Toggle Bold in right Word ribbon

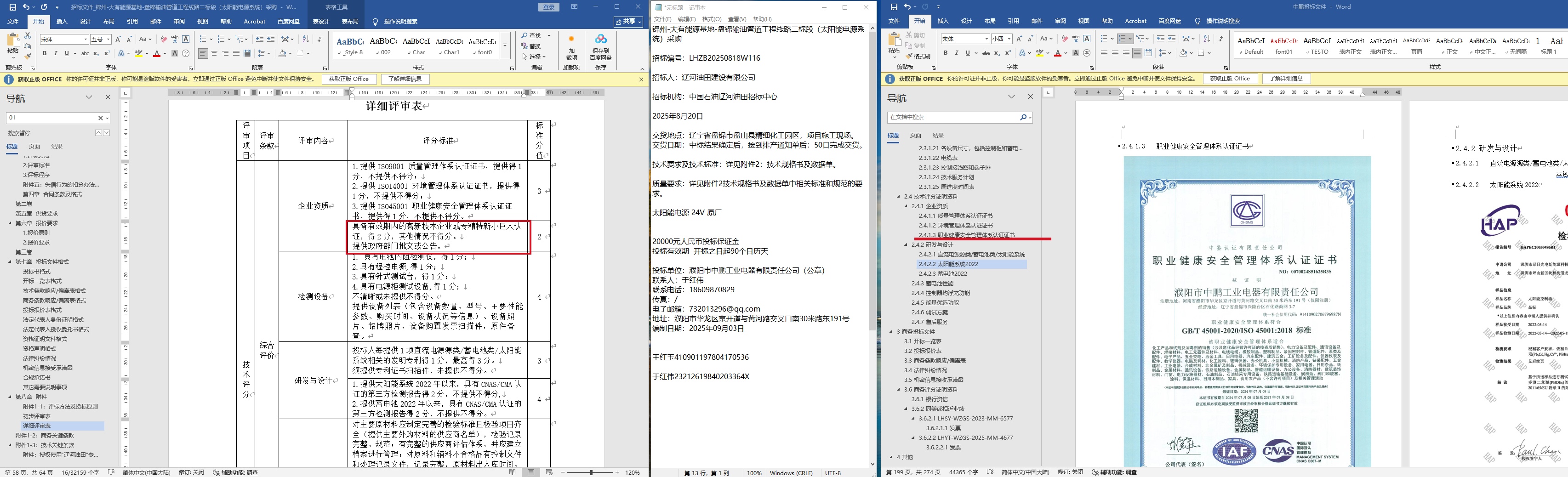(x=945, y=53)
